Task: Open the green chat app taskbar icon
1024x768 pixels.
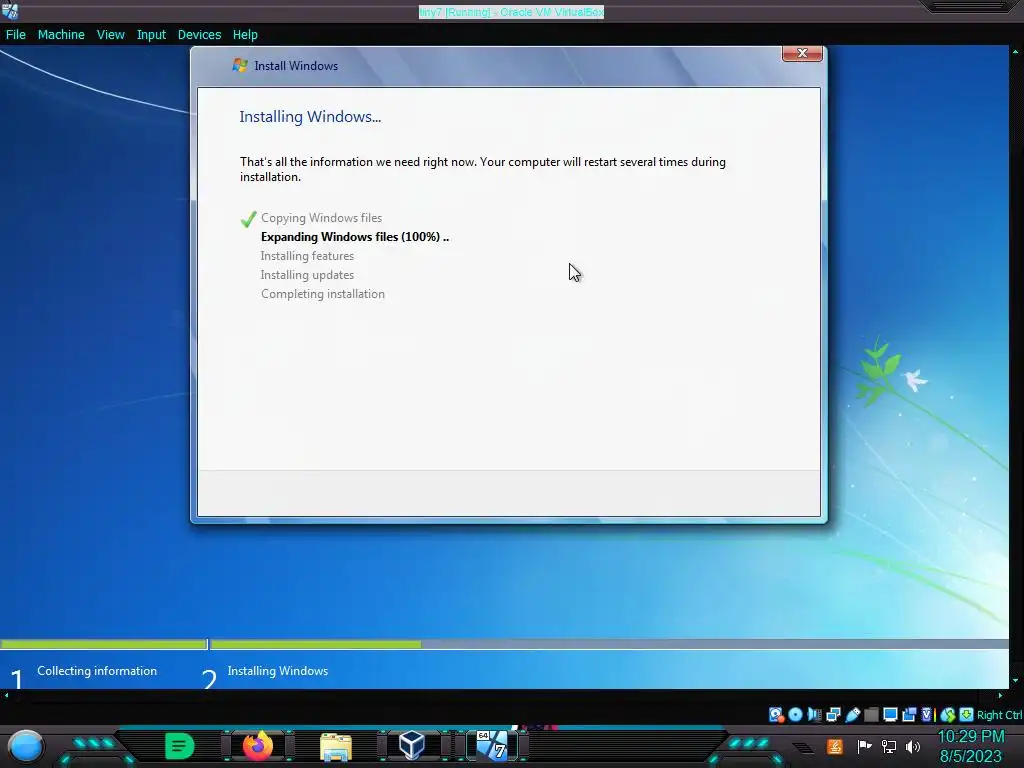Action: tap(180, 746)
